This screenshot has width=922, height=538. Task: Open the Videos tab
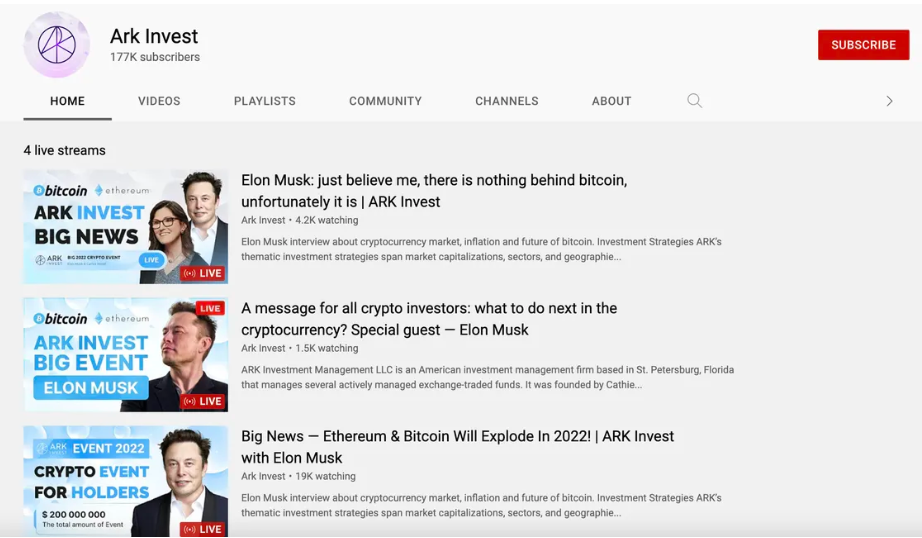[159, 101]
